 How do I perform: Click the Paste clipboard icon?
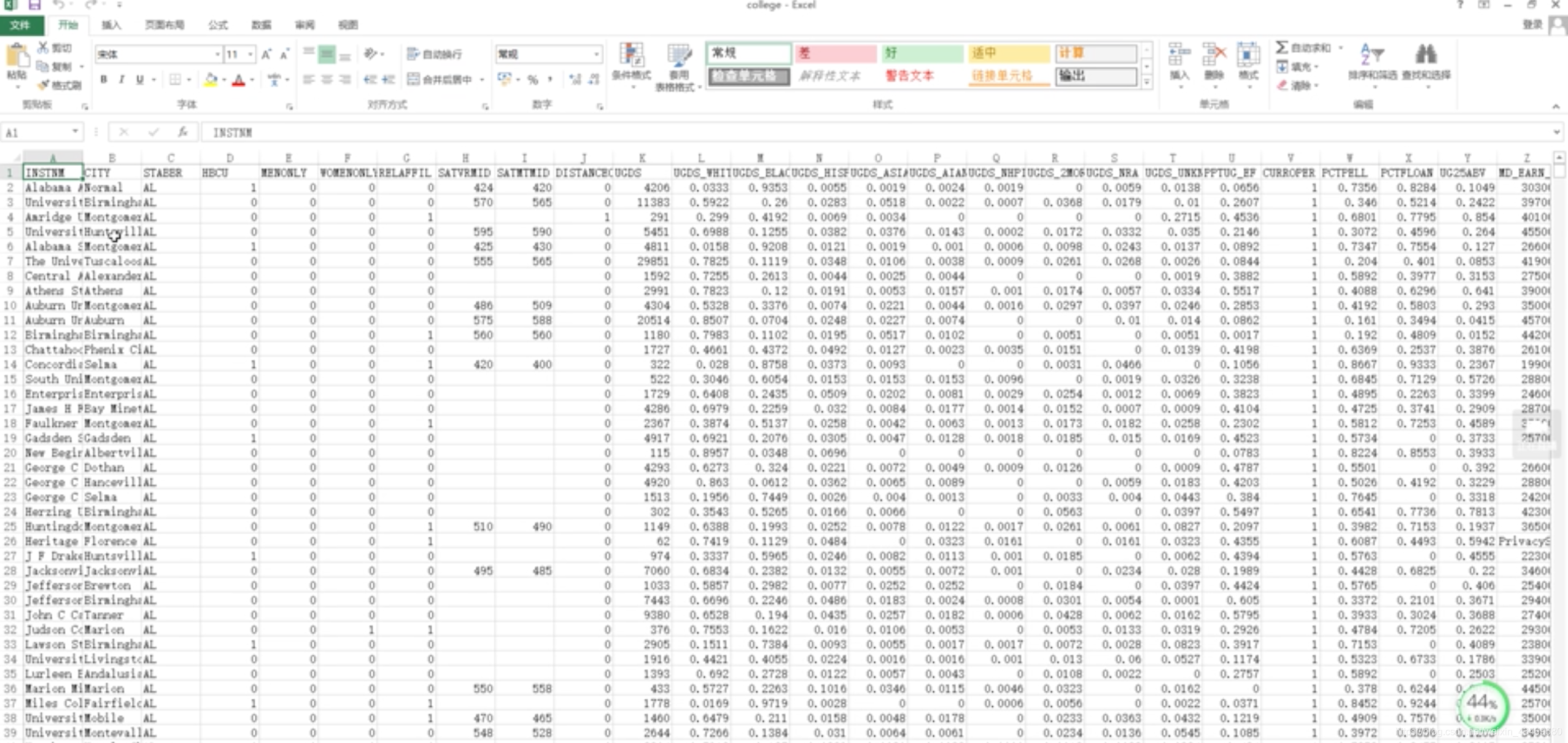coord(17,55)
